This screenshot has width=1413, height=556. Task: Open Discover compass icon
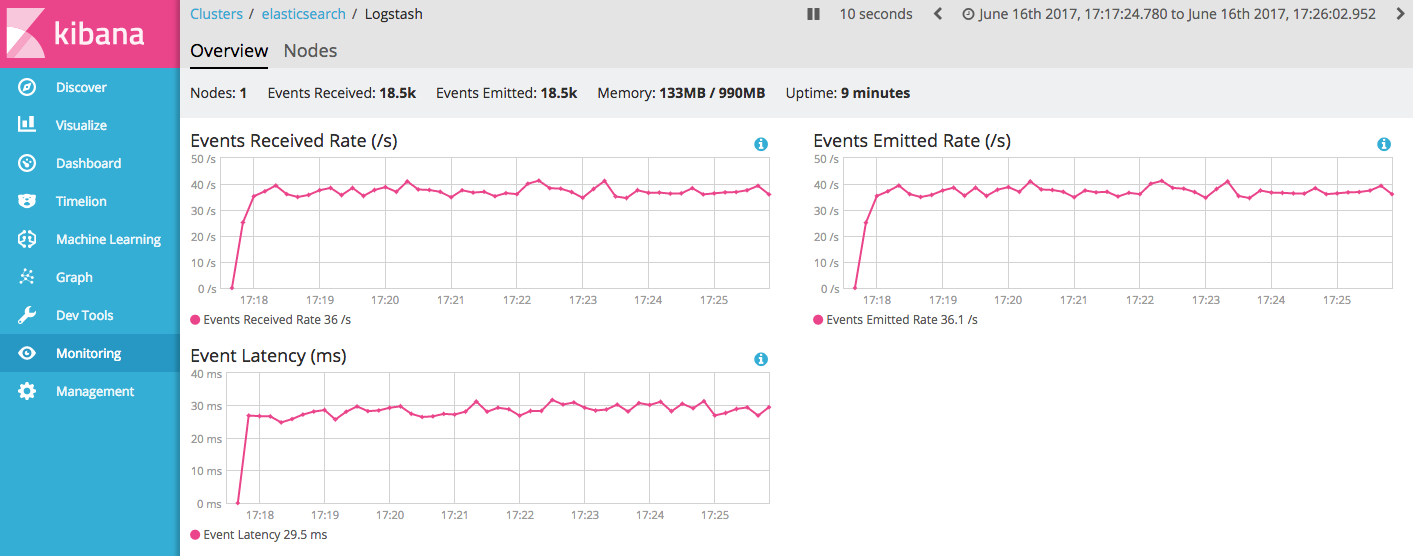click(x=27, y=87)
